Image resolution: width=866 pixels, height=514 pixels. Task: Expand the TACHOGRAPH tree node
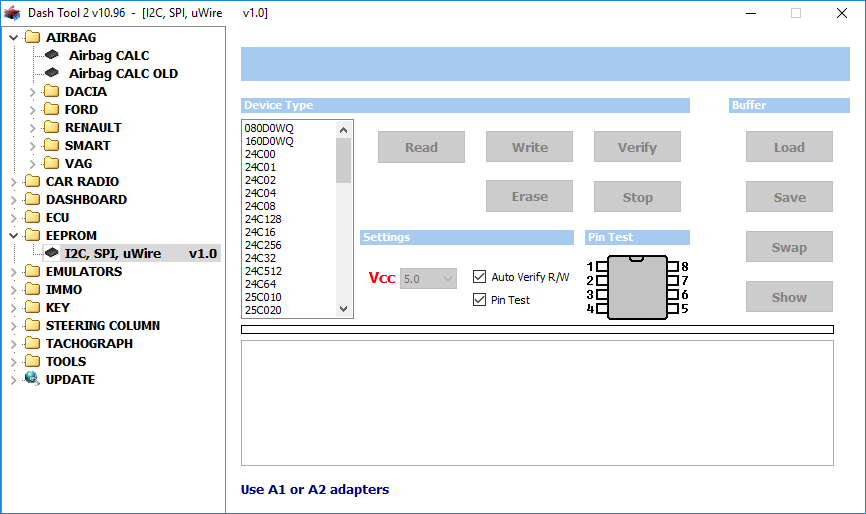coord(14,344)
